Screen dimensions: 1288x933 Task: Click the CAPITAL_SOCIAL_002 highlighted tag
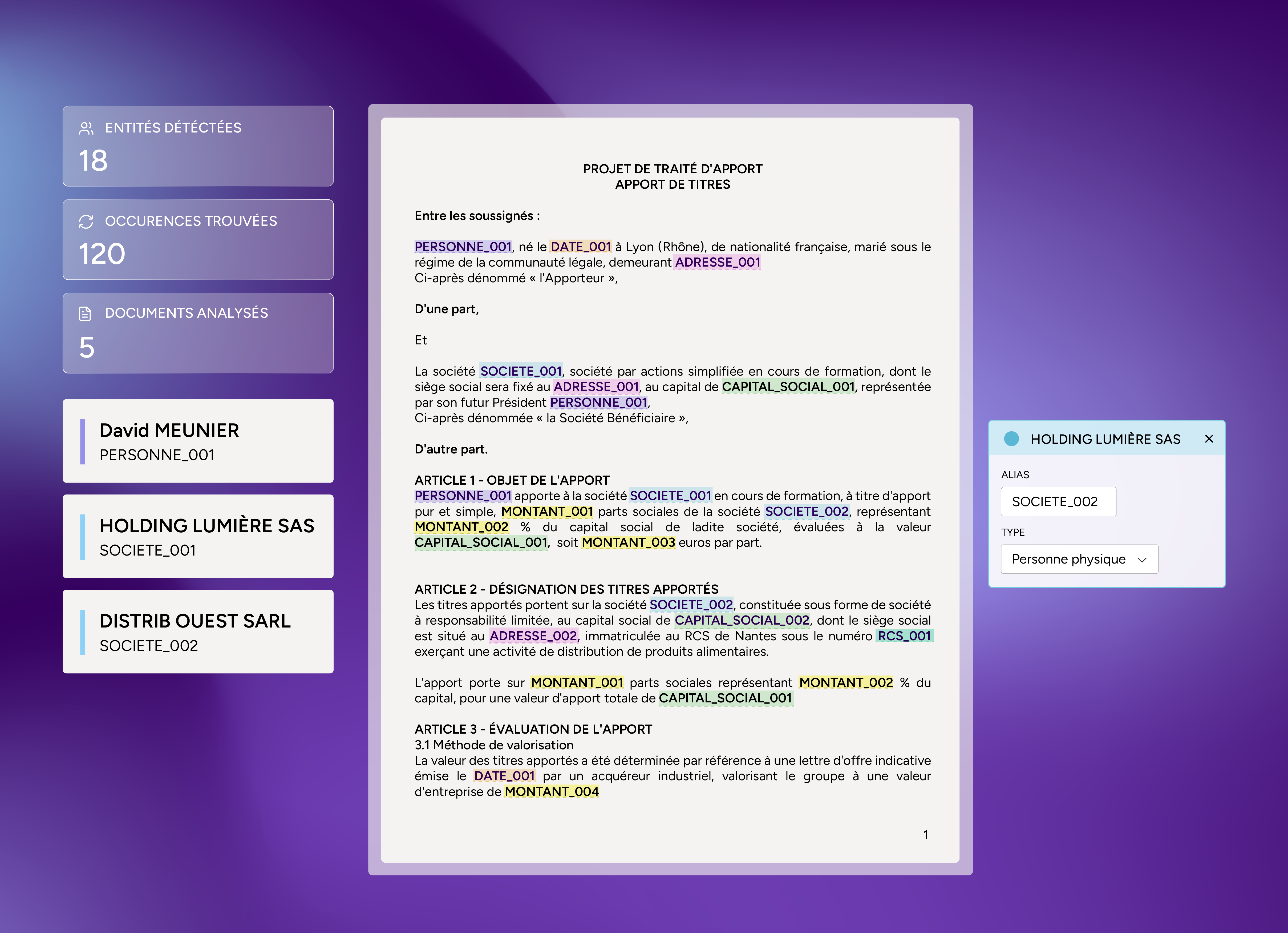742,620
